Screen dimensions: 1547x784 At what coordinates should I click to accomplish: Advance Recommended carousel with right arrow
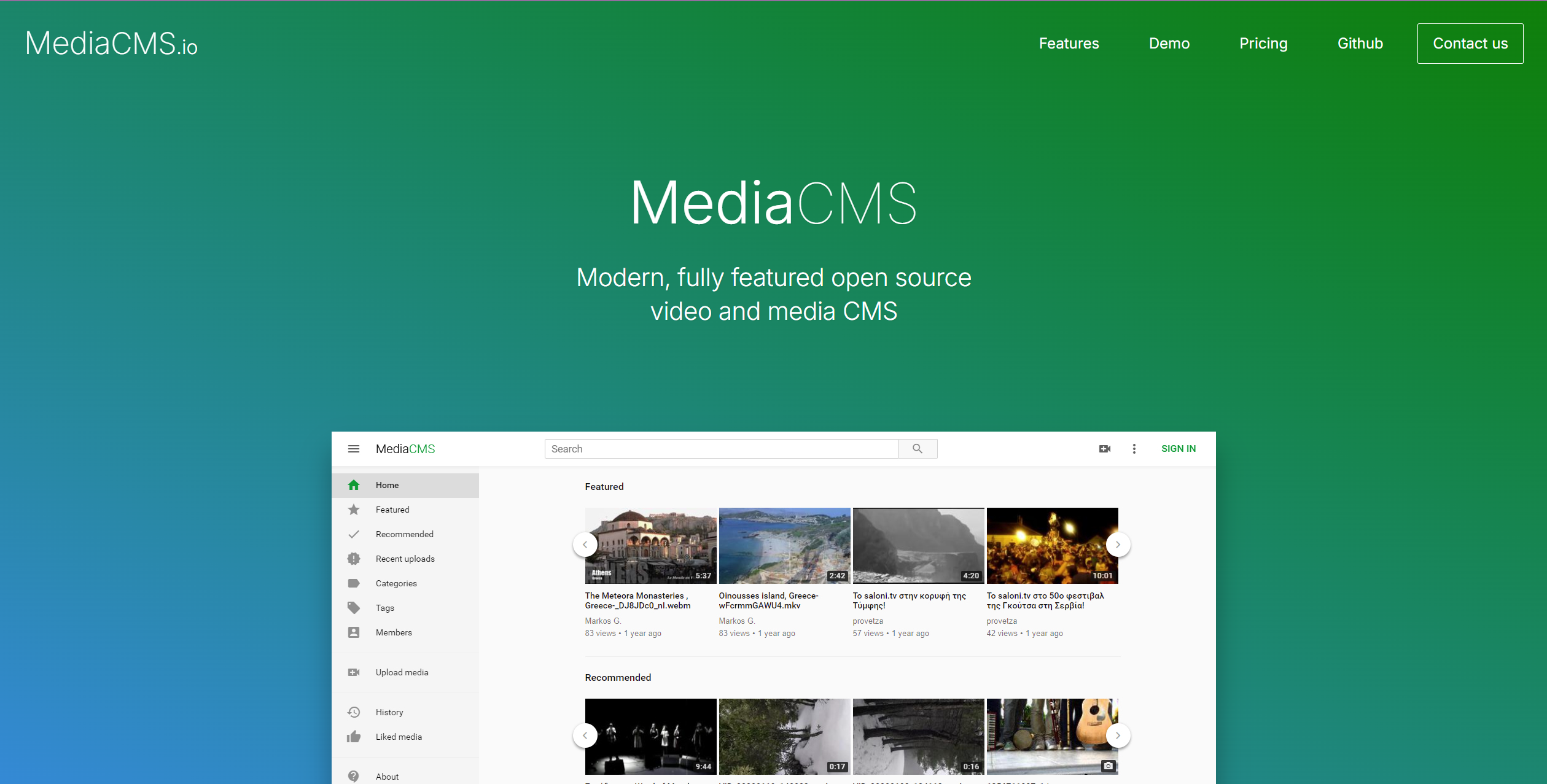1118,735
